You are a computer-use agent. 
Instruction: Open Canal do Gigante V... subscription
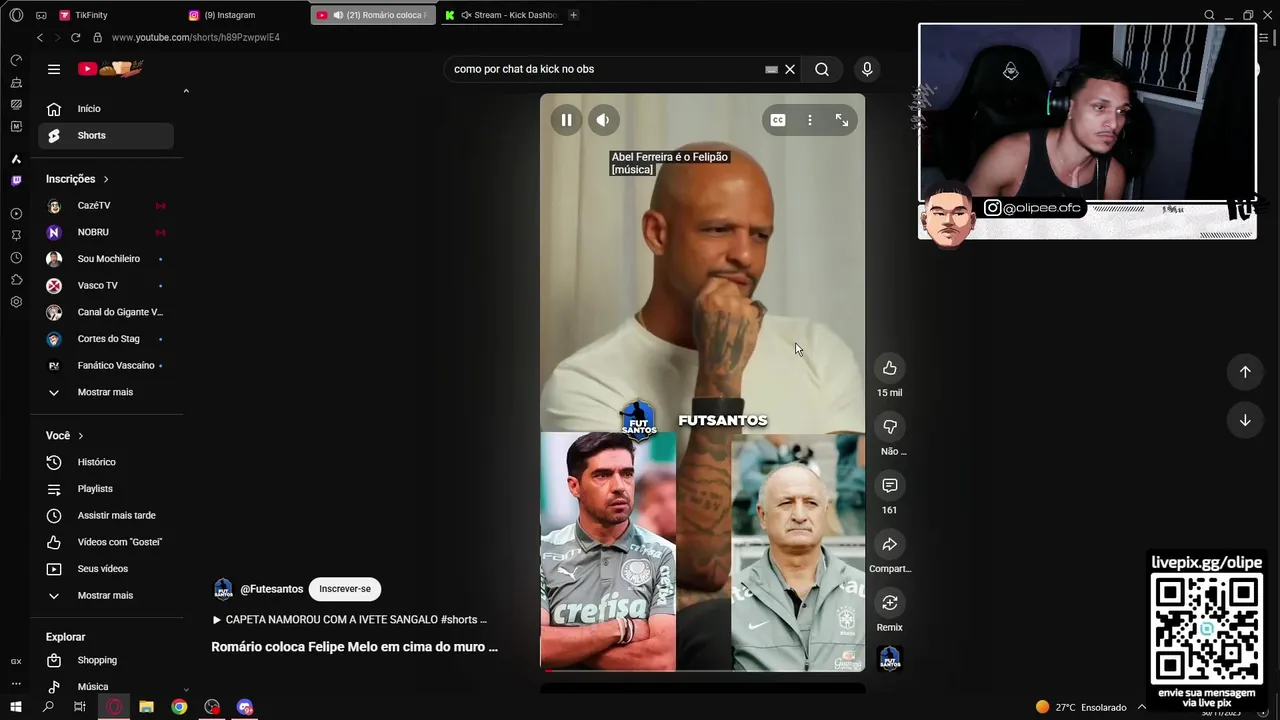click(x=105, y=312)
